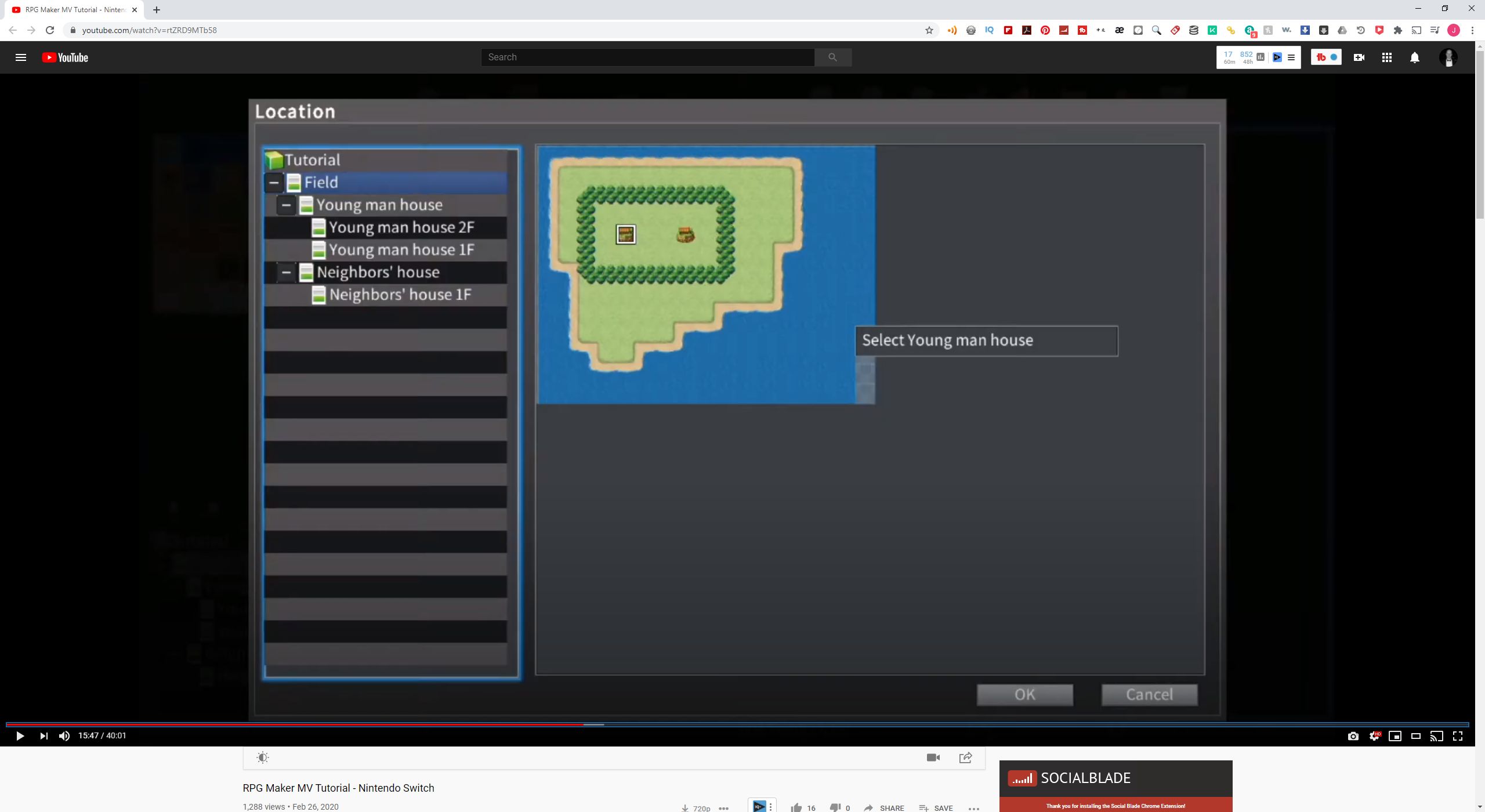The image size is (1485, 812).
Task: Close the RPG Maker MV Tutorial tab
Action: tap(135, 10)
